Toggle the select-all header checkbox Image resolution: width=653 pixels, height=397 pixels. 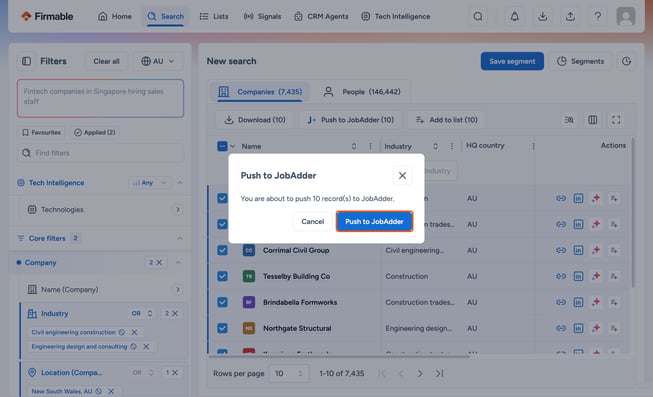pos(222,146)
